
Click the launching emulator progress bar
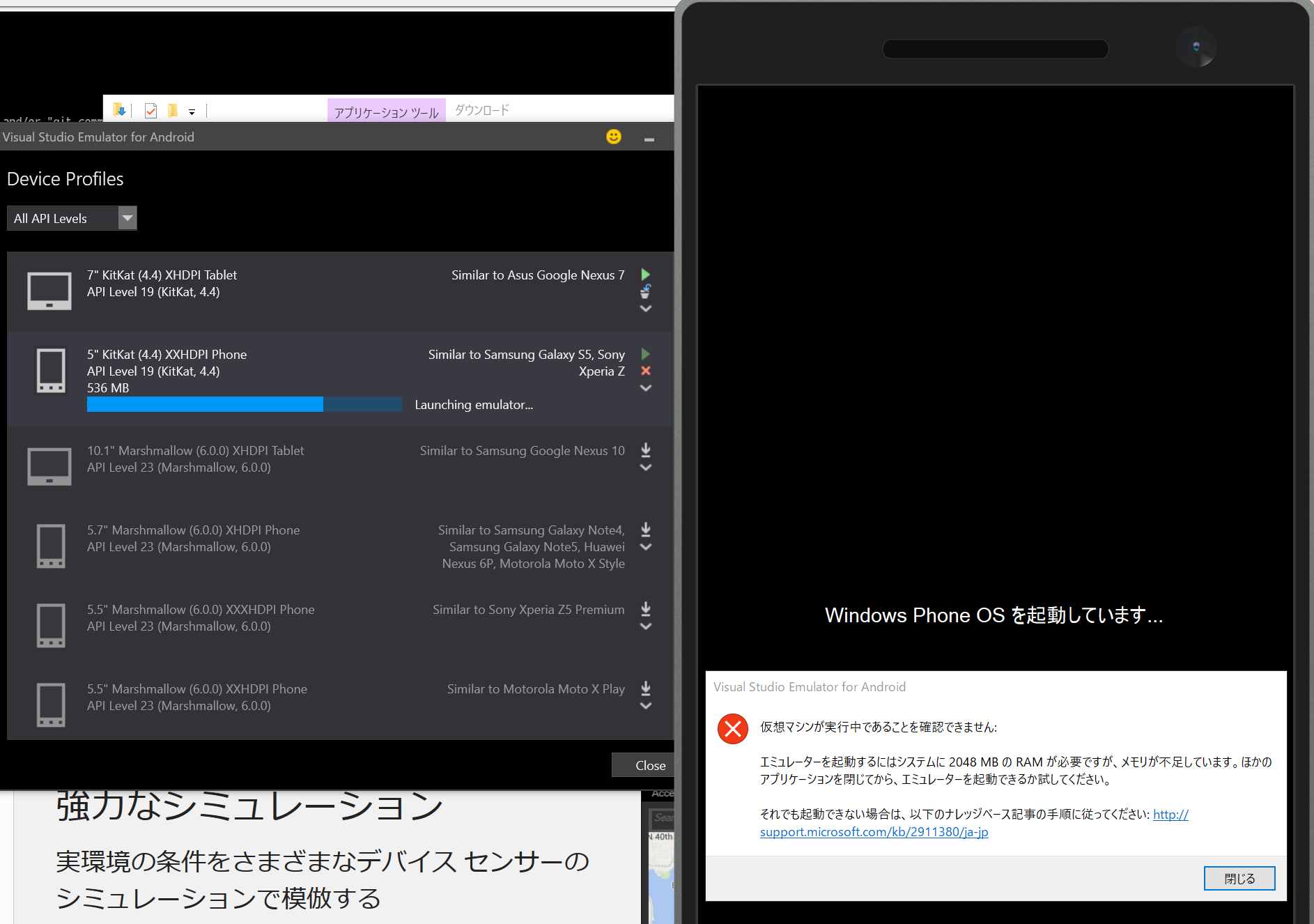point(244,404)
